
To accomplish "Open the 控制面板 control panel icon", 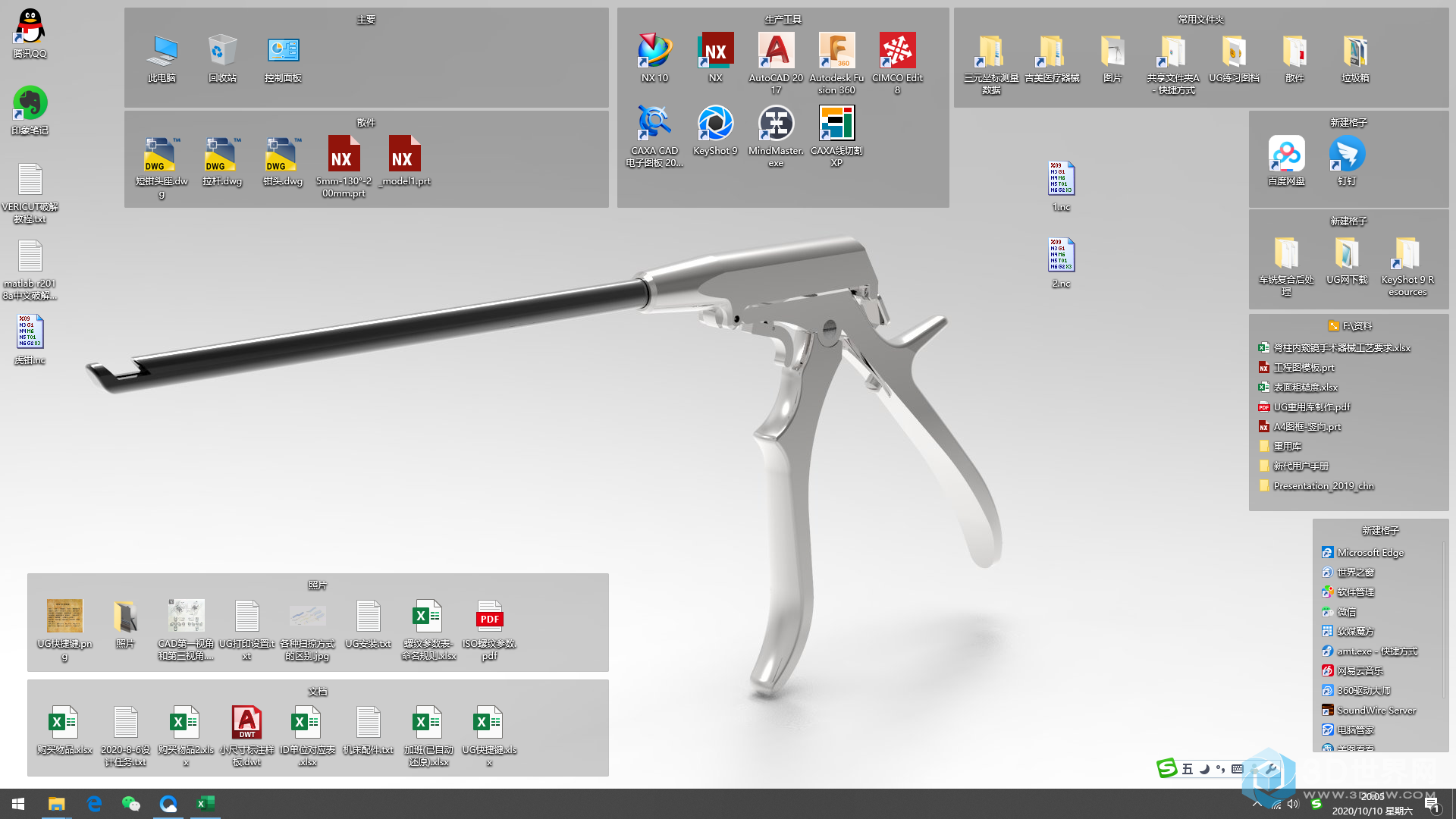I will click(x=283, y=58).
